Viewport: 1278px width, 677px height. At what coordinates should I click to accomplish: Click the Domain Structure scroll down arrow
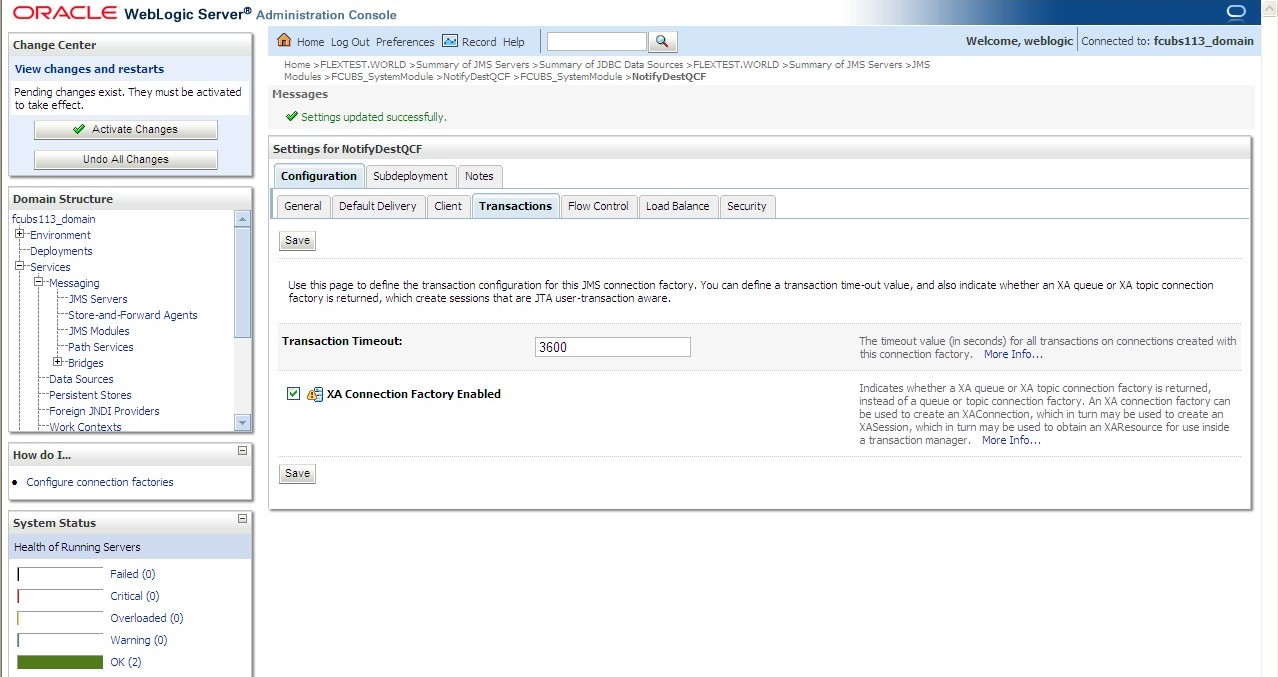[242, 422]
